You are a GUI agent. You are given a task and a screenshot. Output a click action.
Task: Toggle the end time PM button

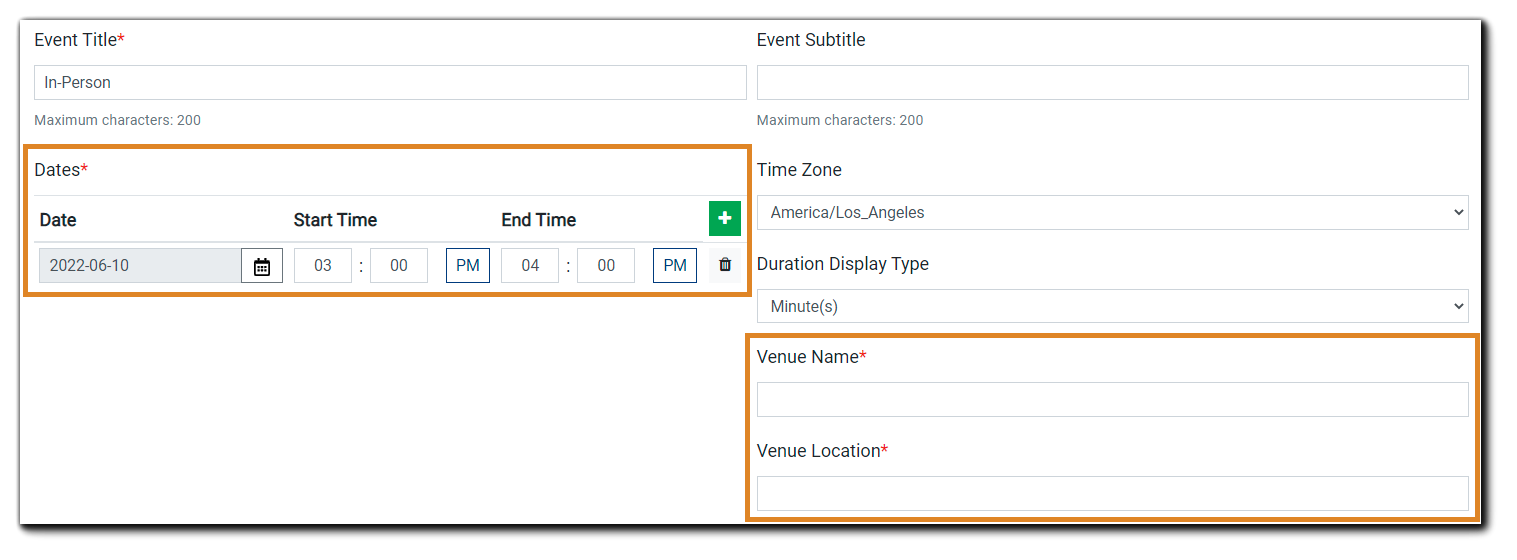675,266
